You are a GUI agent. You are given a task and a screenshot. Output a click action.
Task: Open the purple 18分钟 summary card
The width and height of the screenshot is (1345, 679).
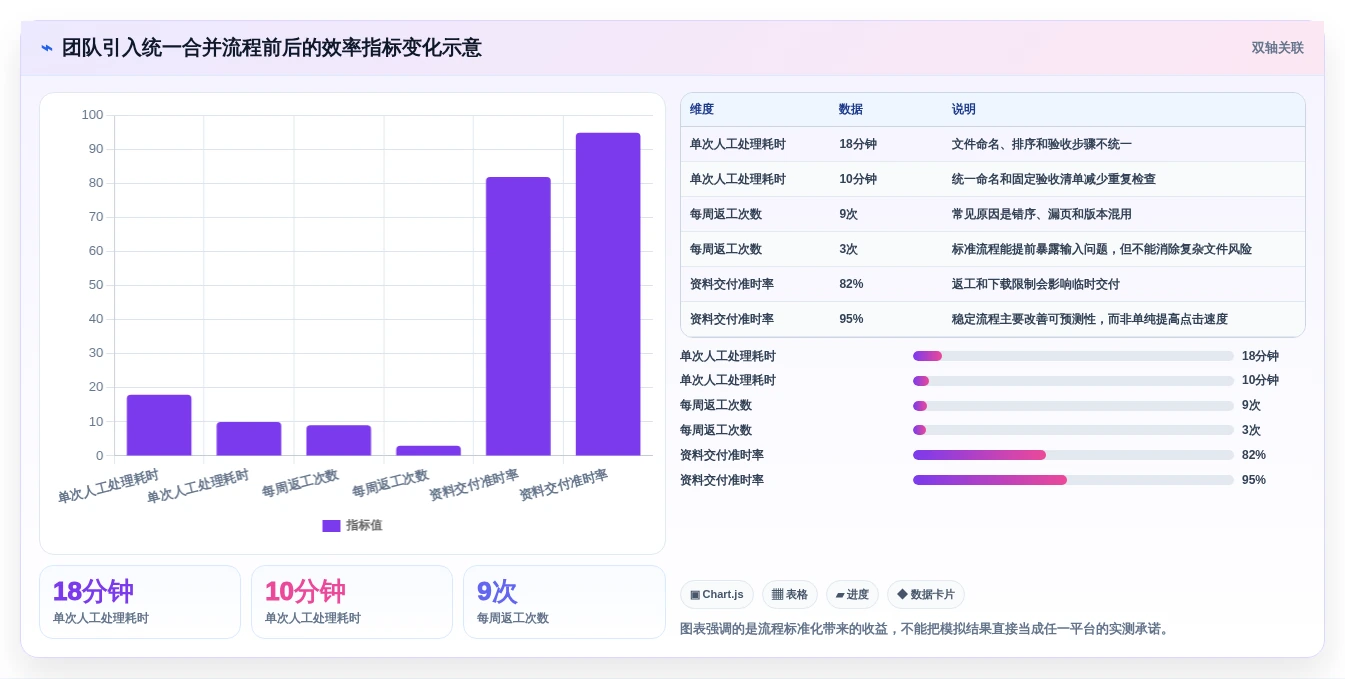[x=140, y=602]
